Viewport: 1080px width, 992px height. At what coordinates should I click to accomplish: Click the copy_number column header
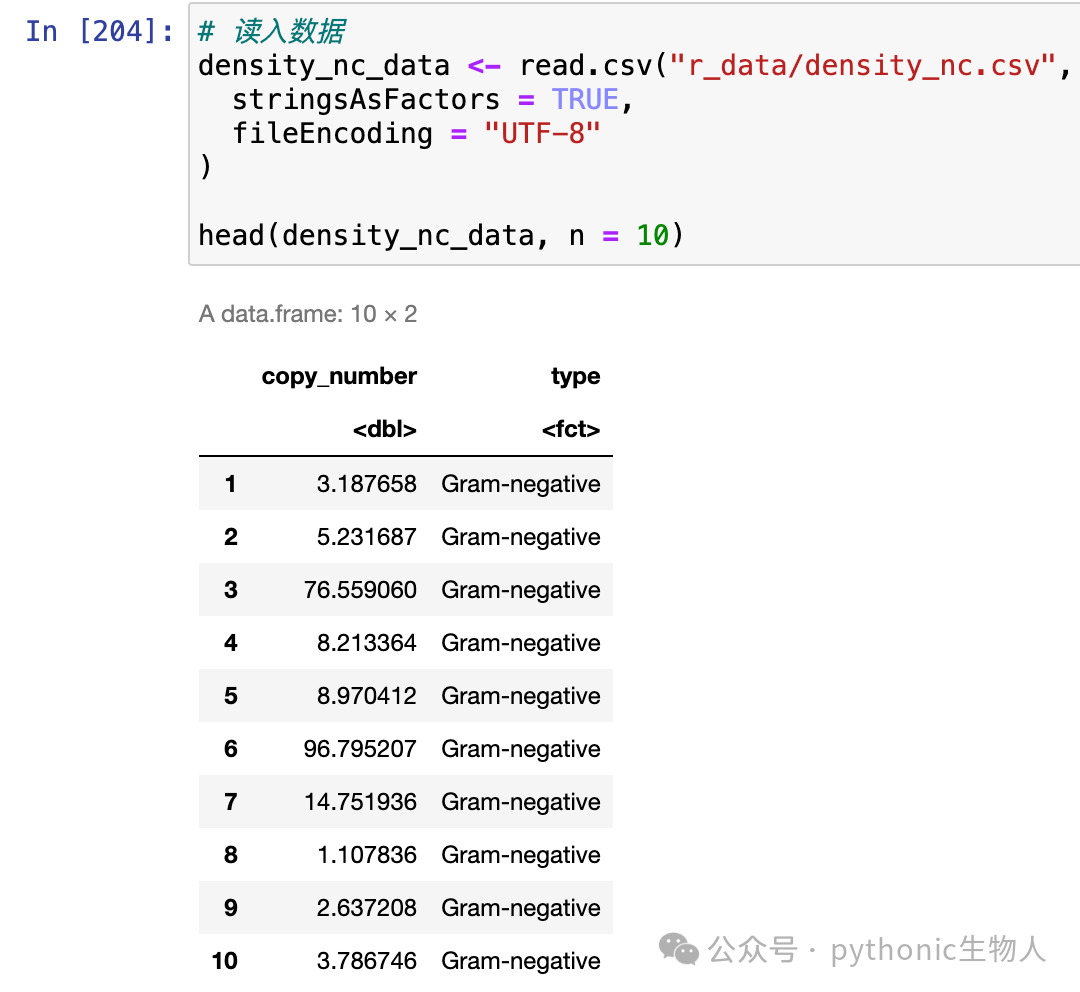point(339,376)
